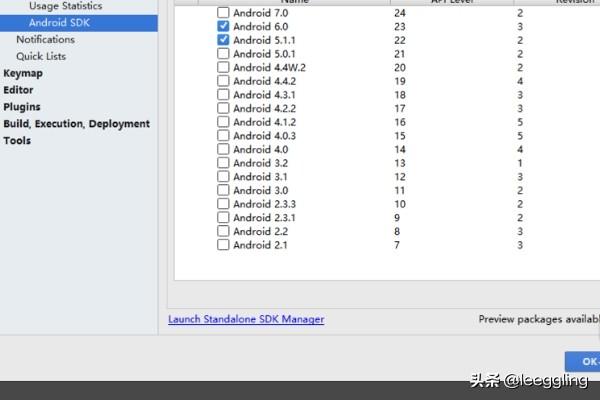
Task: Select the Android 4.0.3 checkbox
Action: tap(223, 136)
